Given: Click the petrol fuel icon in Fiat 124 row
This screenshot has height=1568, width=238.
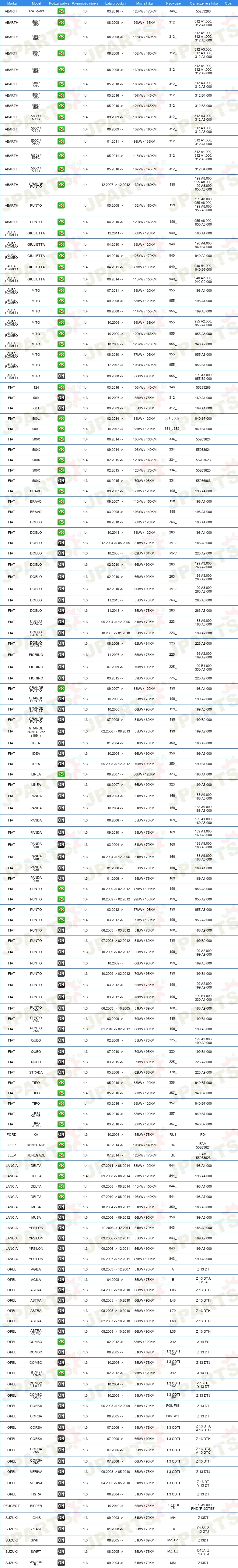Looking at the screenshot, I should click(61, 387).
